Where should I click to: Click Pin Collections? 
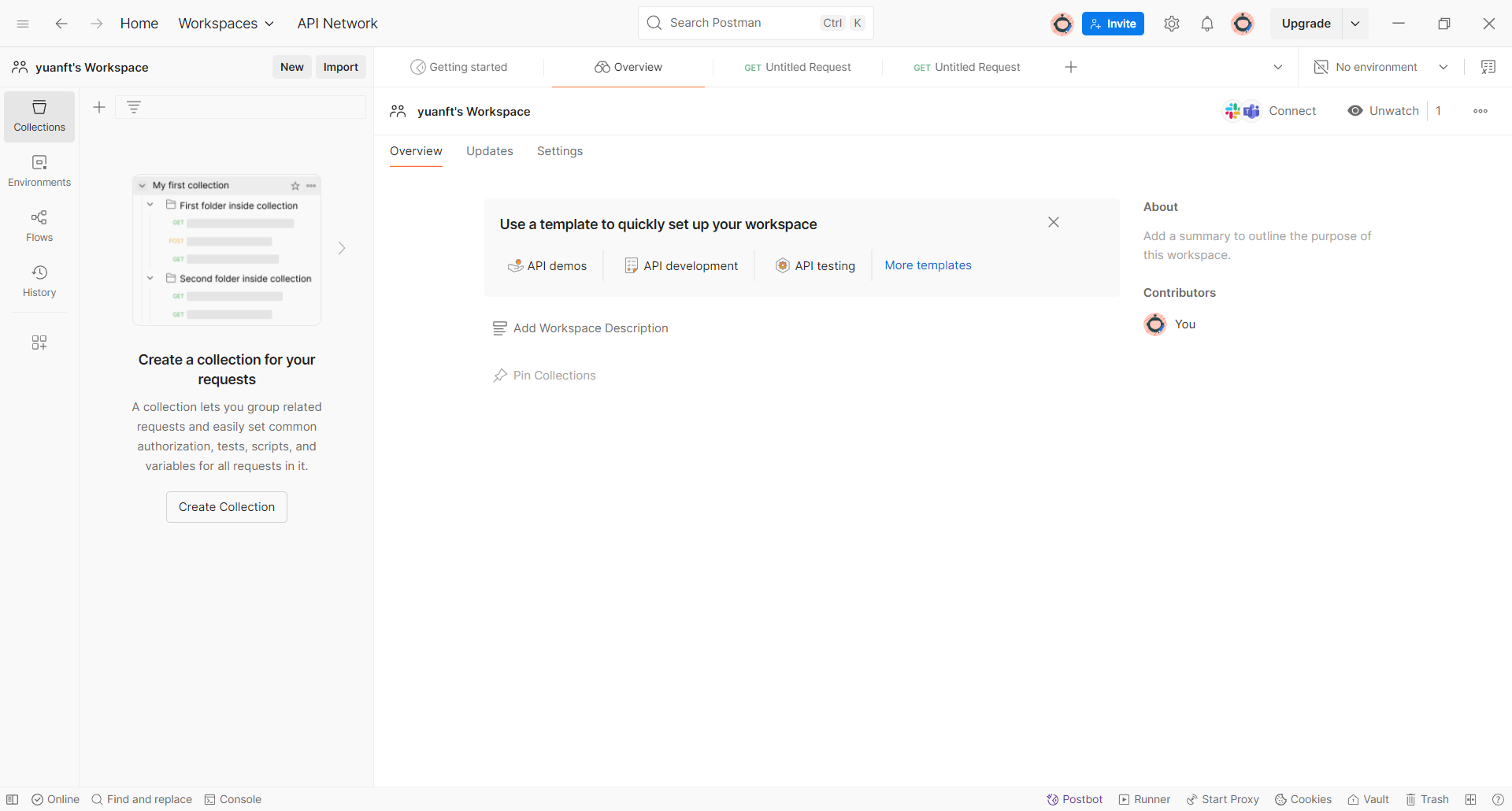pos(544,376)
